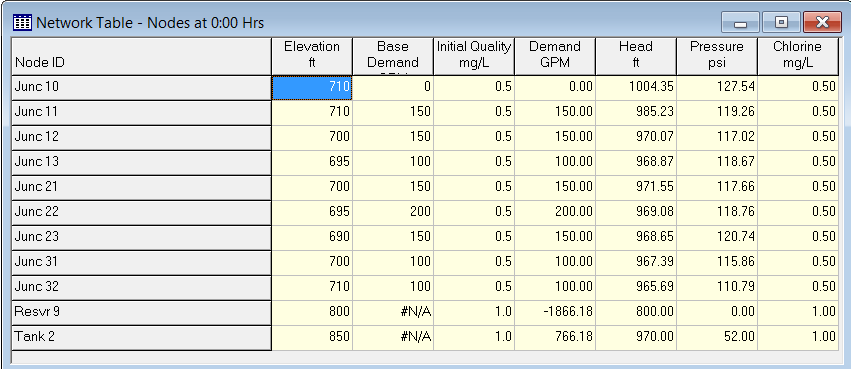Click Junc 31 pressure value 115.86

tap(717, 263)
